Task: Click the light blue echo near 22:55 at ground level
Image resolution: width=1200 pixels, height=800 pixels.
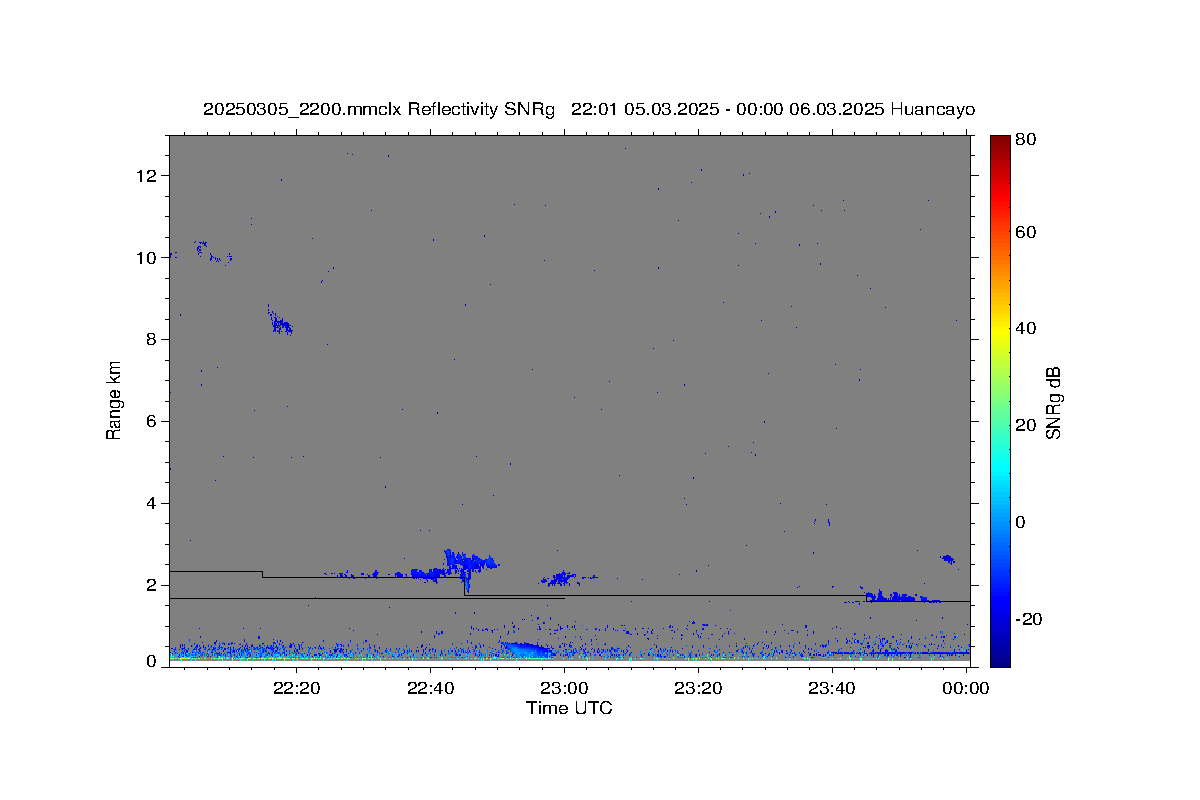Action: coord(528,650)
